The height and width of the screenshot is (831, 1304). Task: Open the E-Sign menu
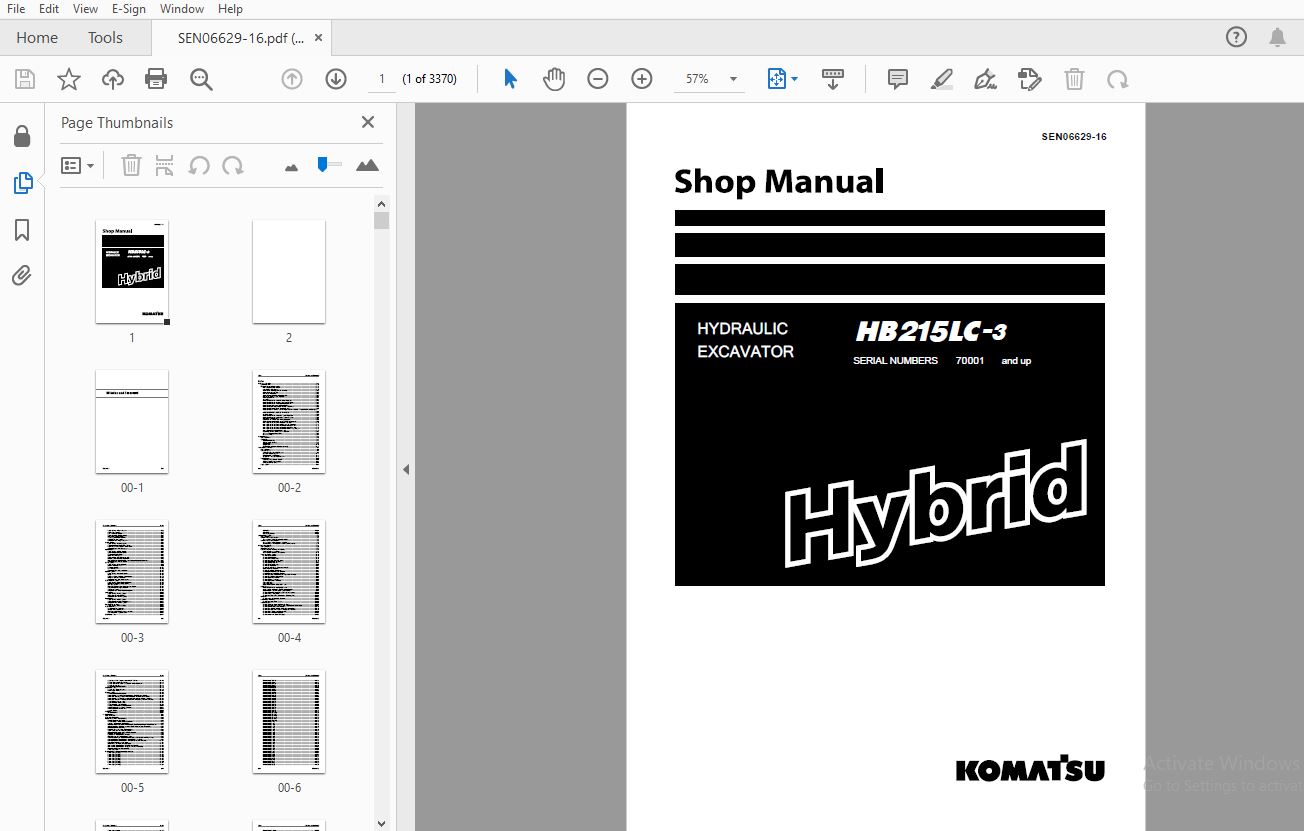point(128,9)
